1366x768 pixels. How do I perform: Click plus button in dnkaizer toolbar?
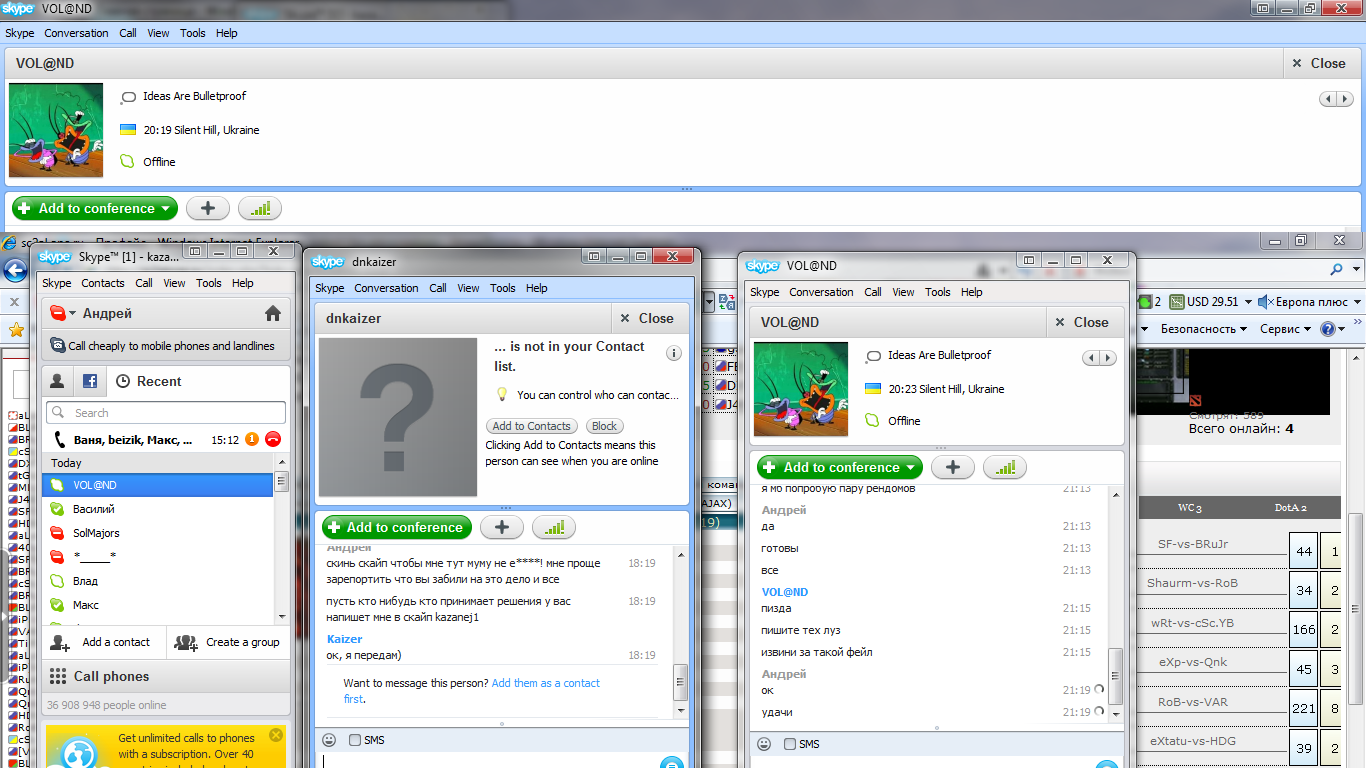click(502, 528)
